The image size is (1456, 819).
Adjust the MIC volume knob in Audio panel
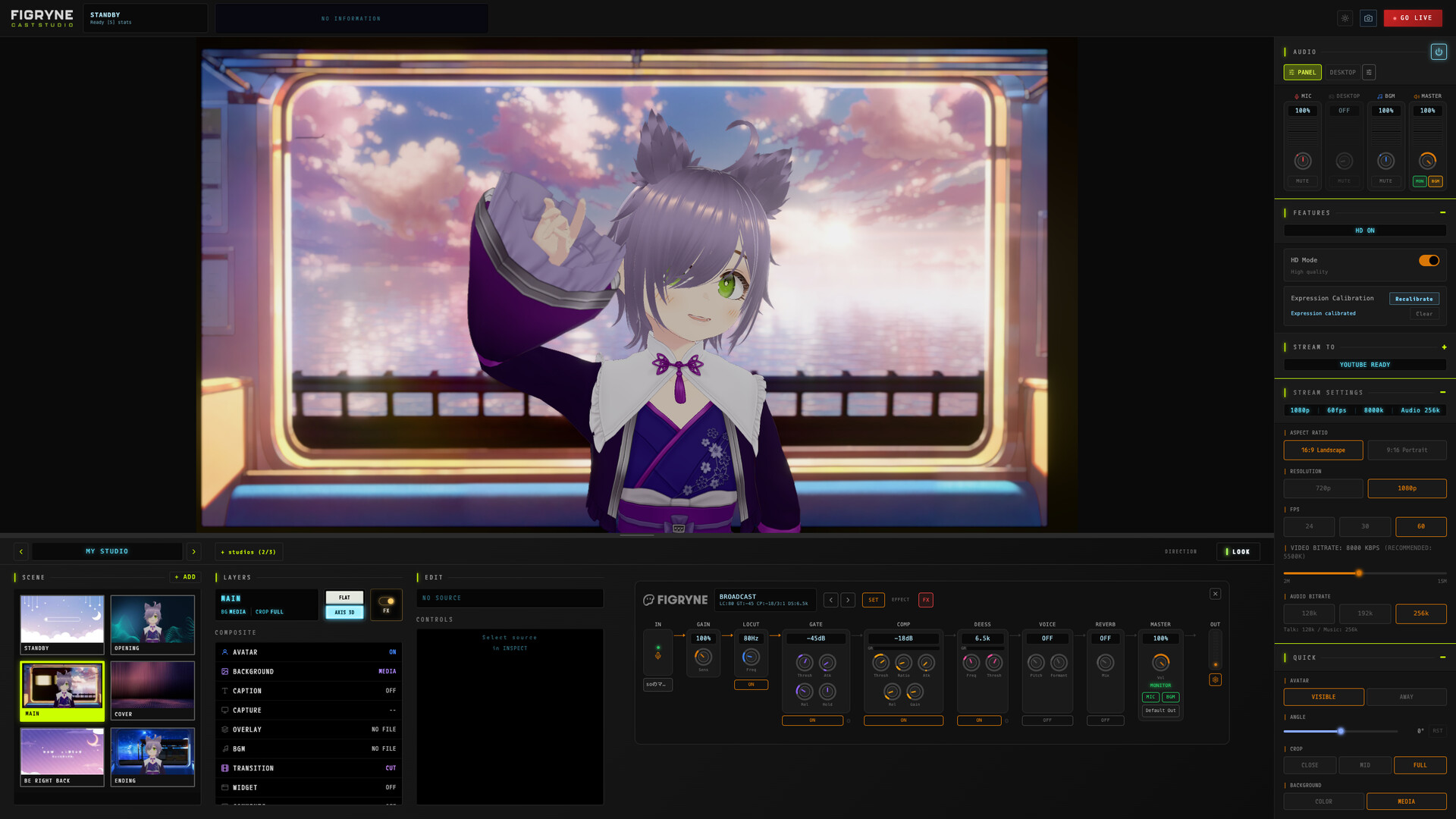[1302, 161]
